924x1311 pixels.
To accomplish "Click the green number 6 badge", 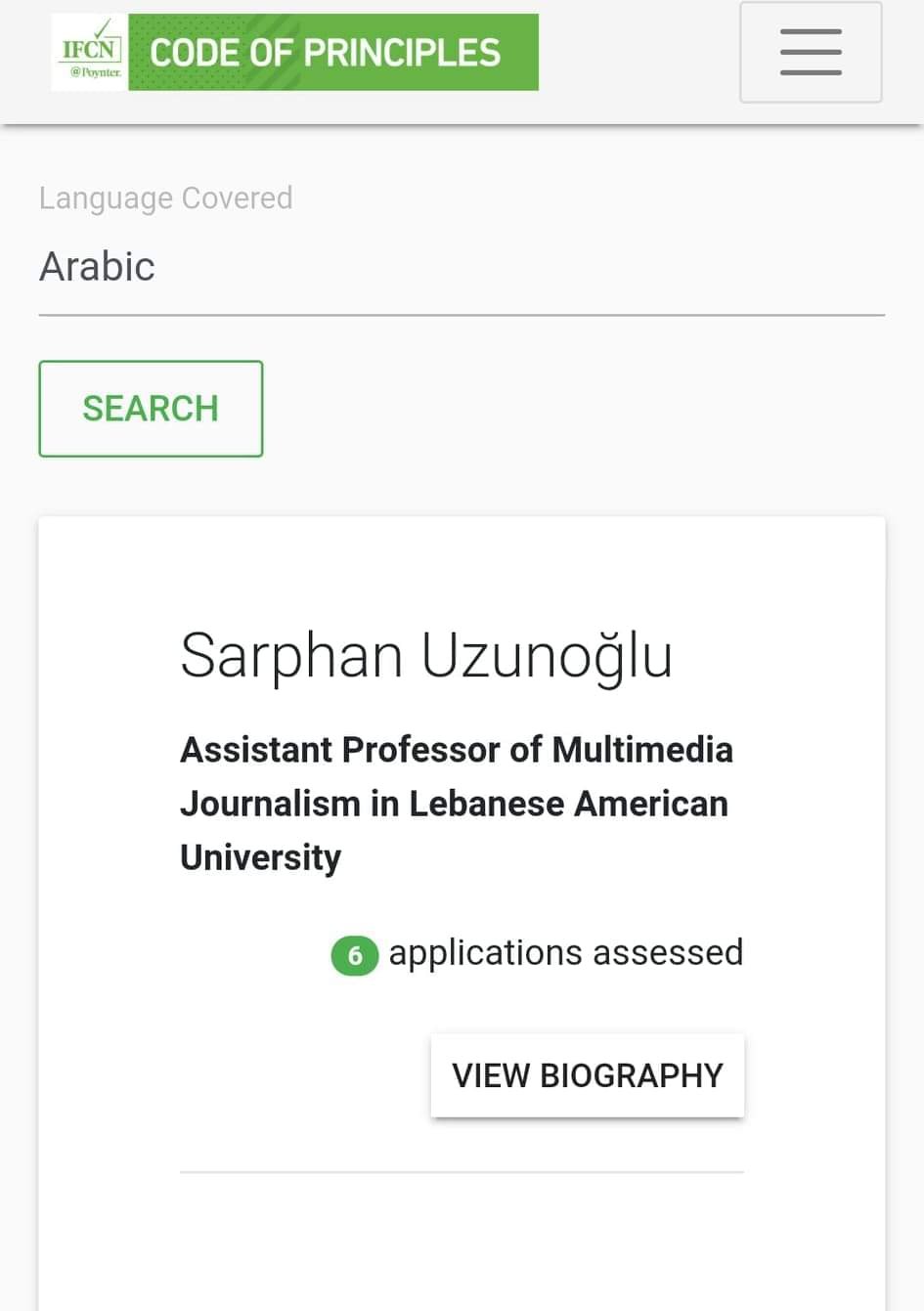I will (x=355, y=955).
